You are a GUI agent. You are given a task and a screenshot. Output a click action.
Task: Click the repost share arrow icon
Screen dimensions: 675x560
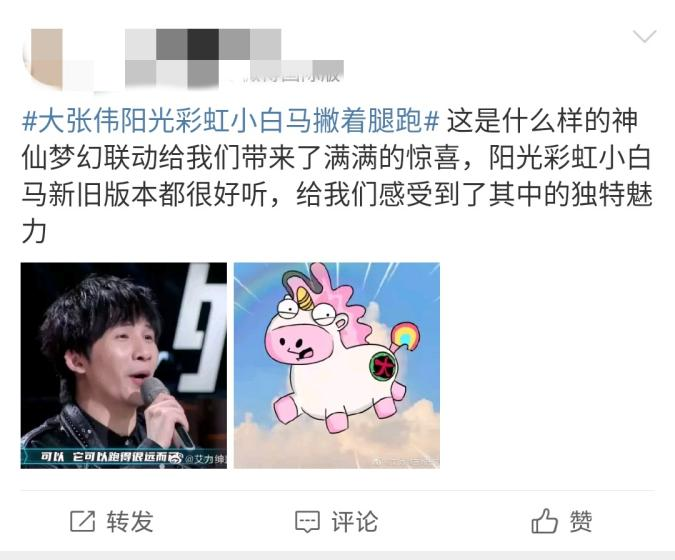click(82, 521)
